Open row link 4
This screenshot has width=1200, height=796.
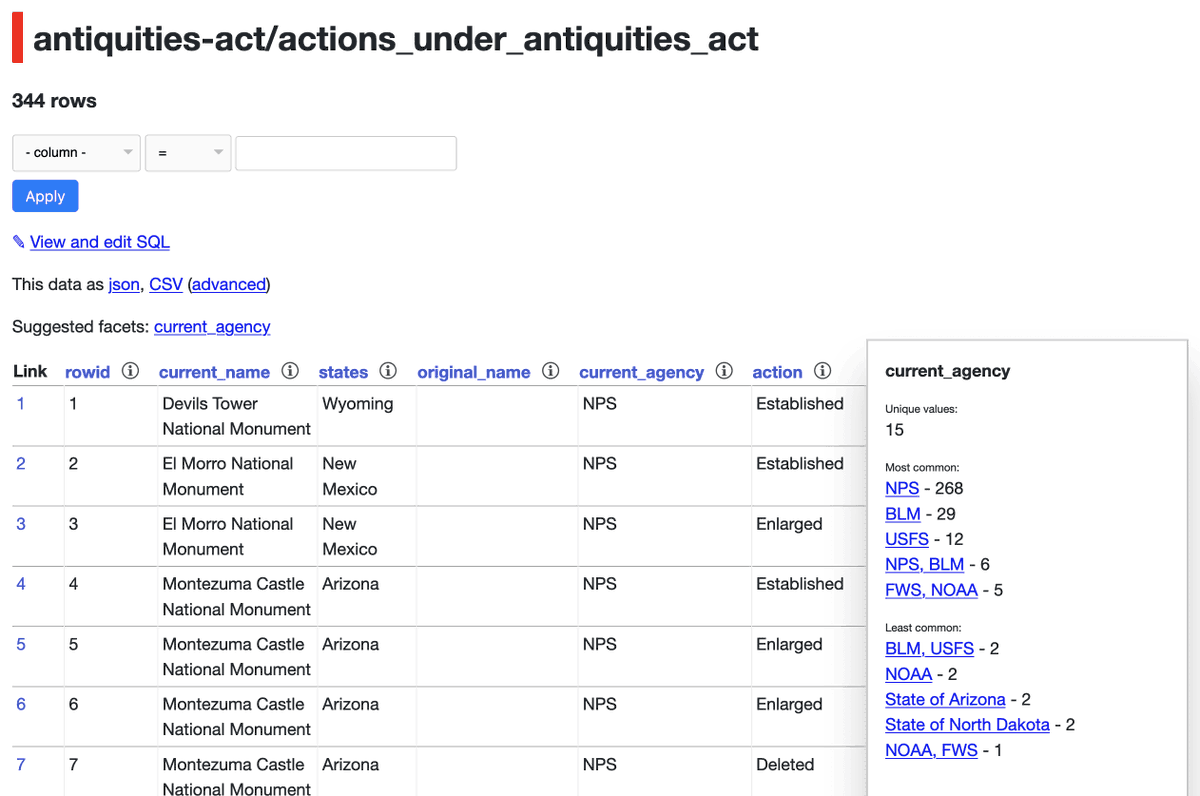(x=21, y=583)
